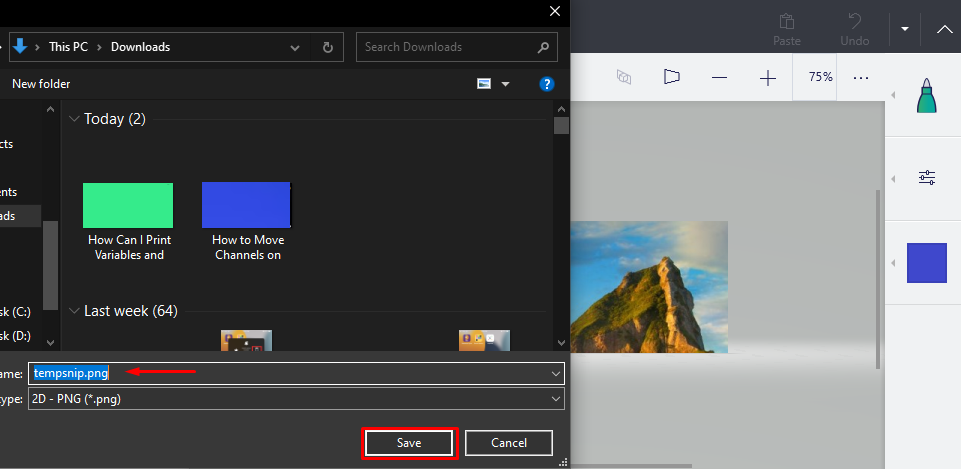The height and width of the screenshot is (469, 961).
Task: Collapse the Last week (64) group
Action: coord(74,311)
